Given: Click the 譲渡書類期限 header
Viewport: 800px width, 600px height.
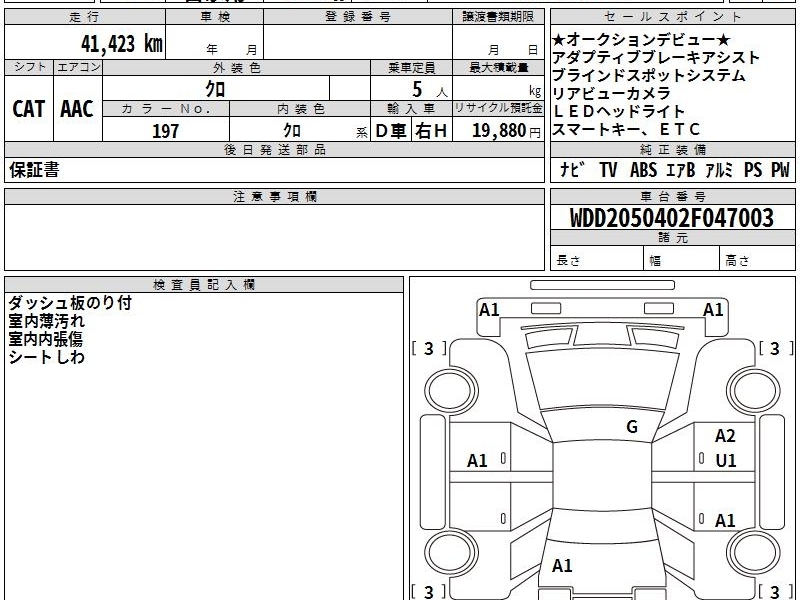Looking at the screenshot, I should [x=498, y=17].
